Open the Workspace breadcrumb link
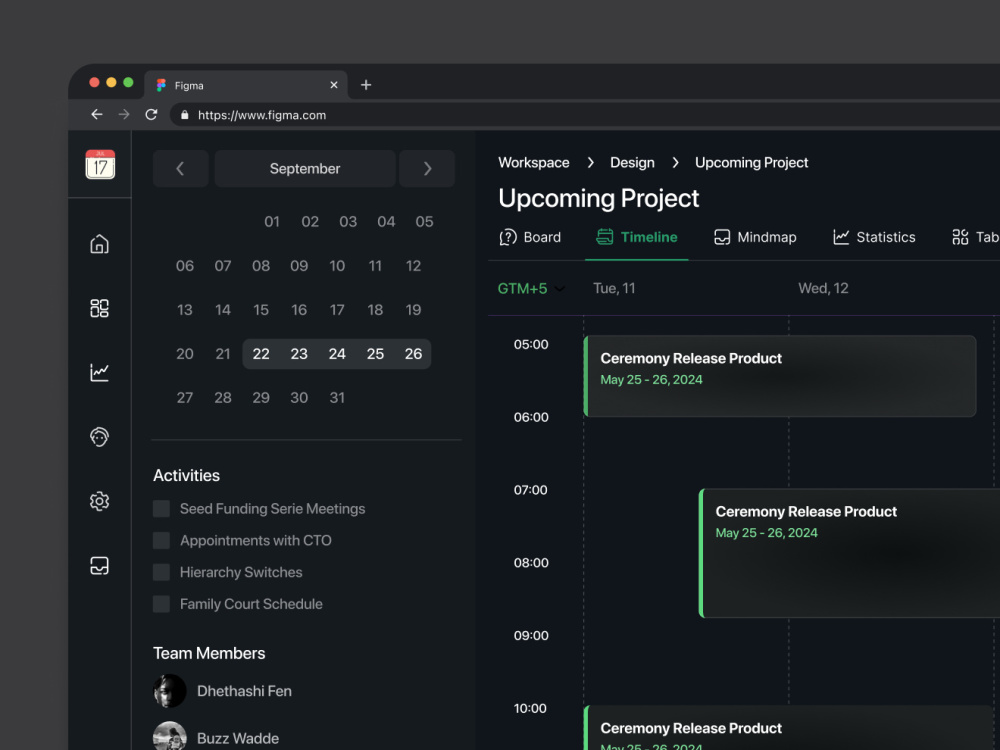Viewport: 1000px width, 750px height. pyautogui.click(x=534, y=163)
